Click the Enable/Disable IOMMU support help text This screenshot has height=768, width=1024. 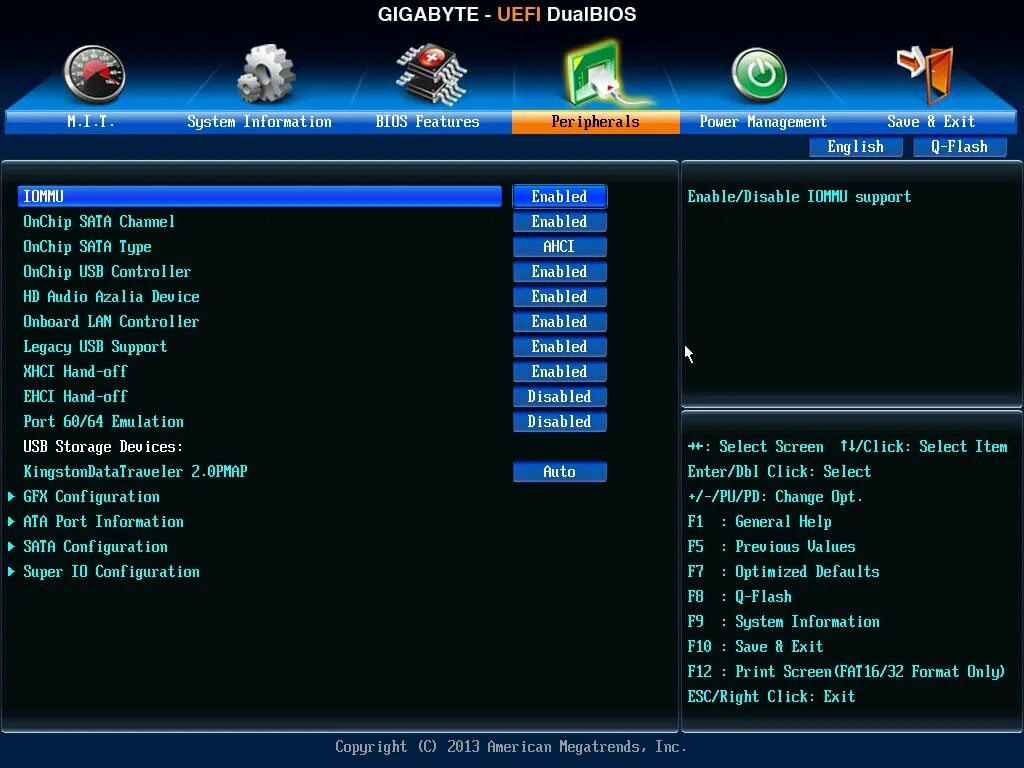799,197
